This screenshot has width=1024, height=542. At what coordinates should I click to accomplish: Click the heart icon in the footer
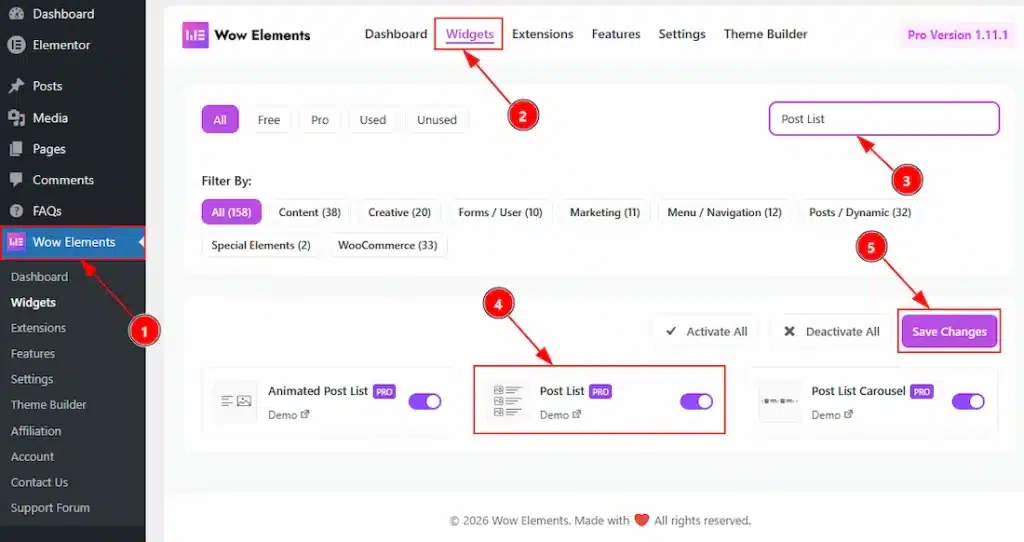pyautogui.click(x=642, y=520)
